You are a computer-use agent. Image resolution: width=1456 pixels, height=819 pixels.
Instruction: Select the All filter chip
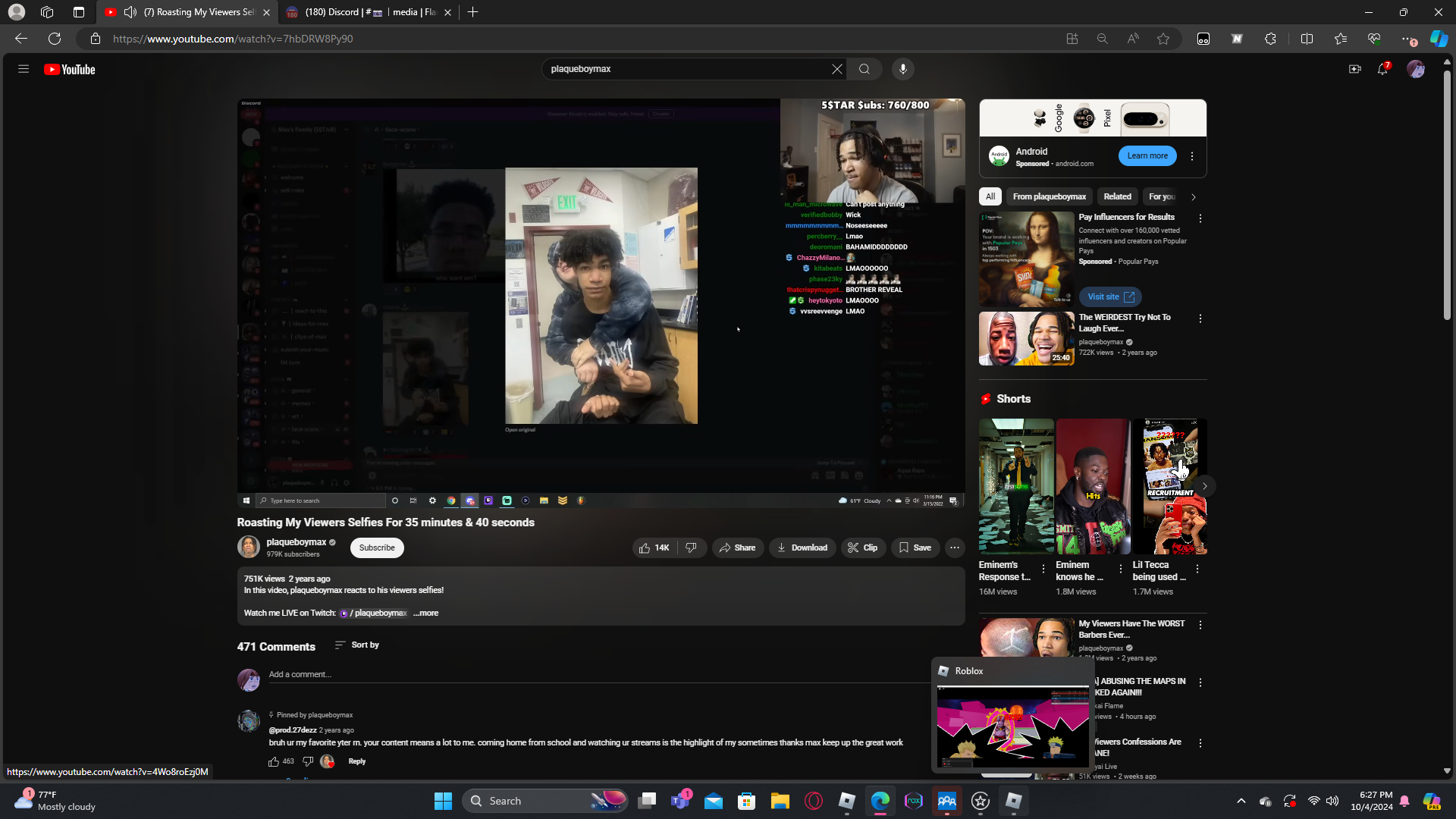[x=990, y=196]
